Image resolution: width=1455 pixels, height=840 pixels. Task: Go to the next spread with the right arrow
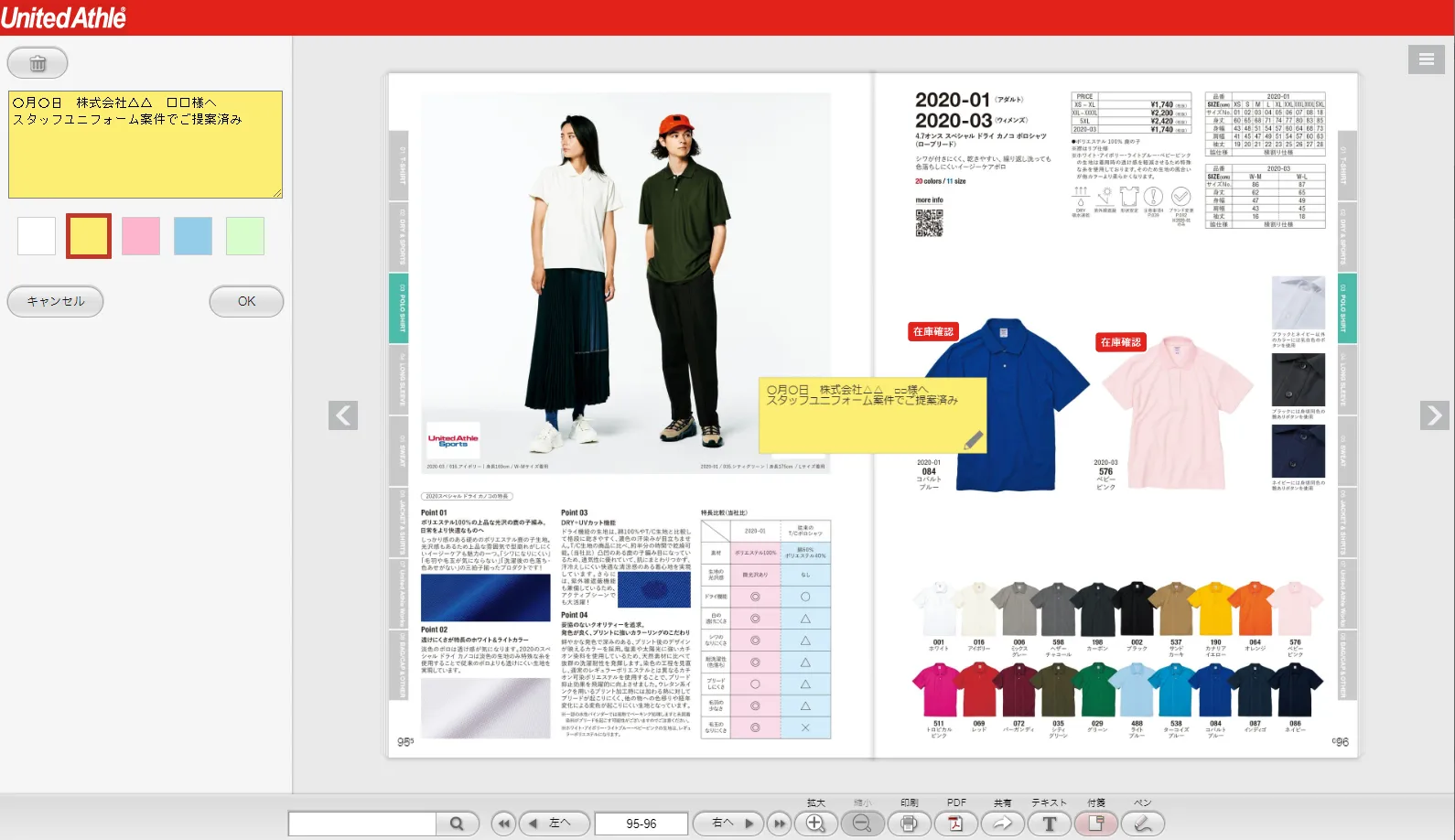coord(1435,415)
